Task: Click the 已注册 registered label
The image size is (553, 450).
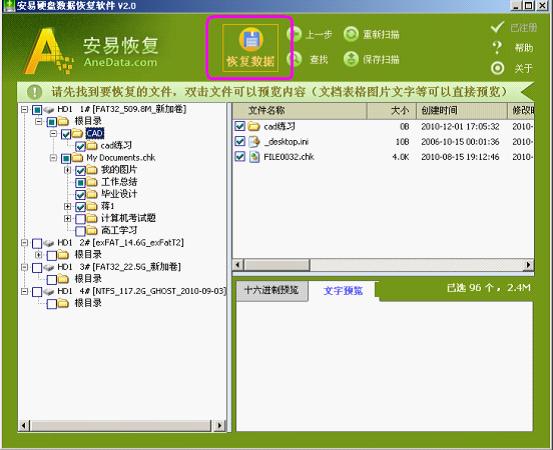Action: tap(524, 28)
